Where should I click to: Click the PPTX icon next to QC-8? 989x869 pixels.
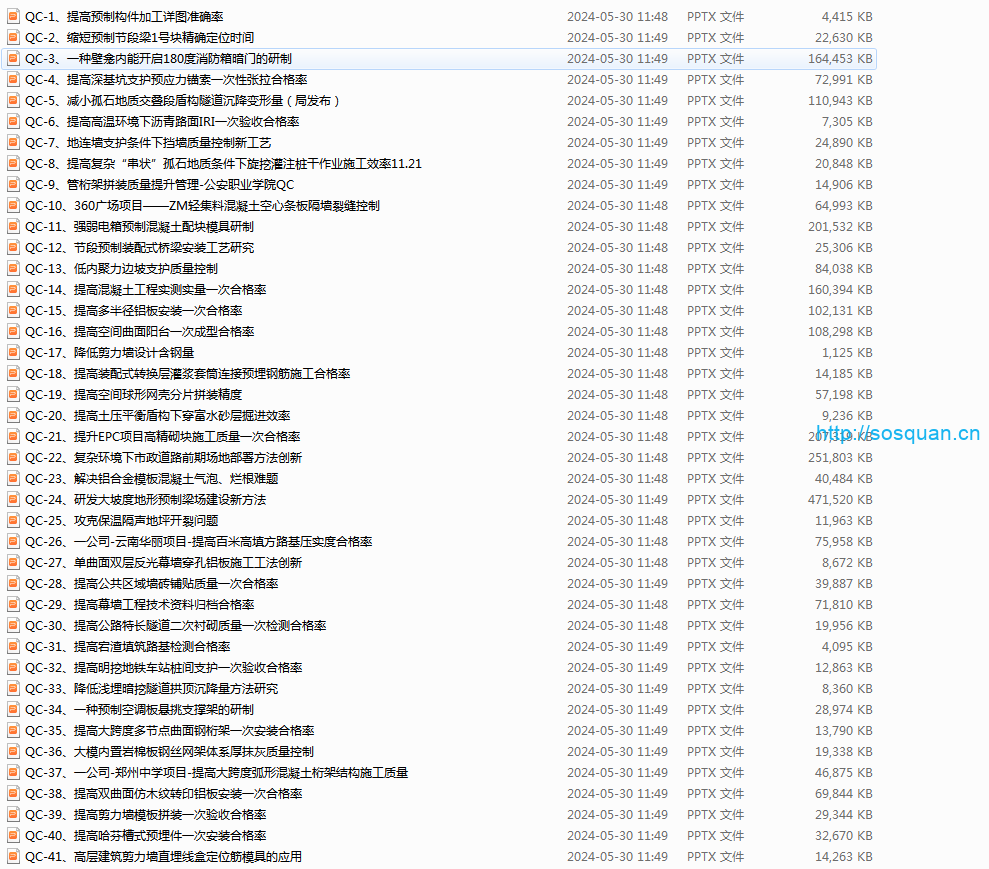pyautogui.click(x=12, y=163)
